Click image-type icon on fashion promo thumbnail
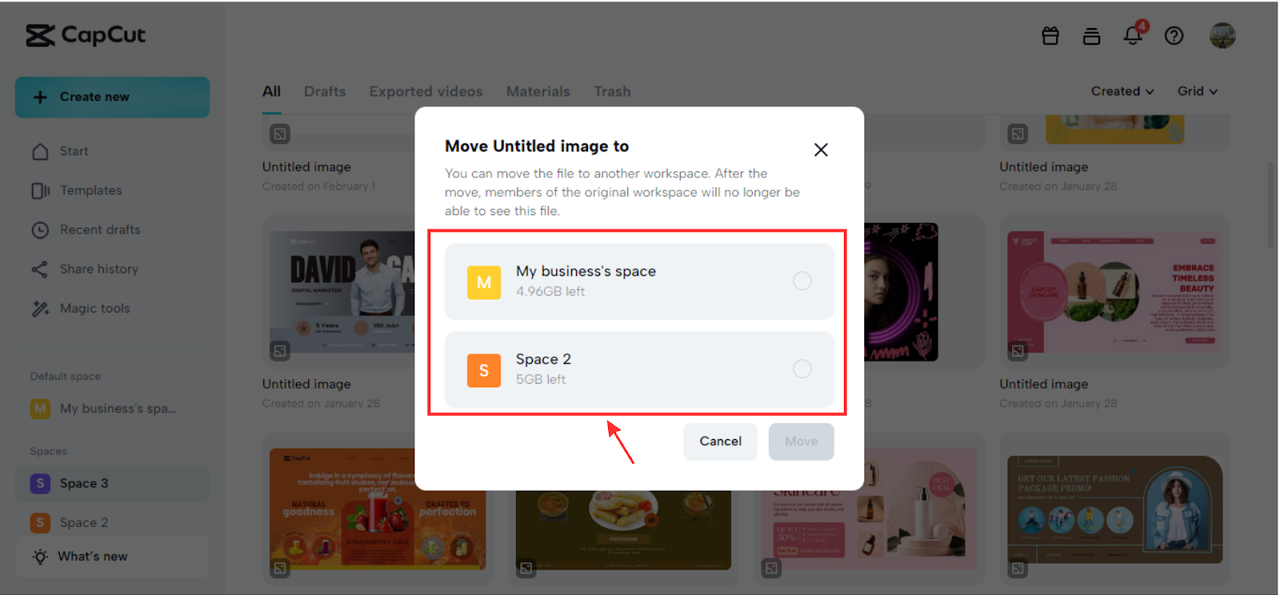 click(x=1017, y=568)
